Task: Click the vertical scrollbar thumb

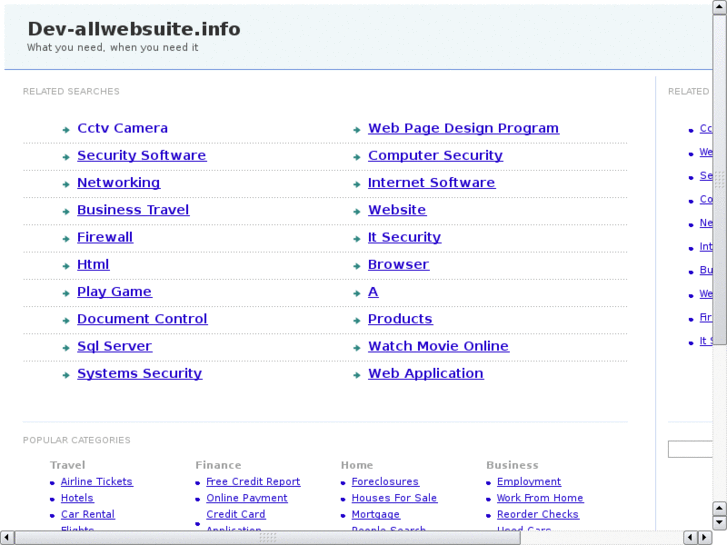Action: point(720,180)
